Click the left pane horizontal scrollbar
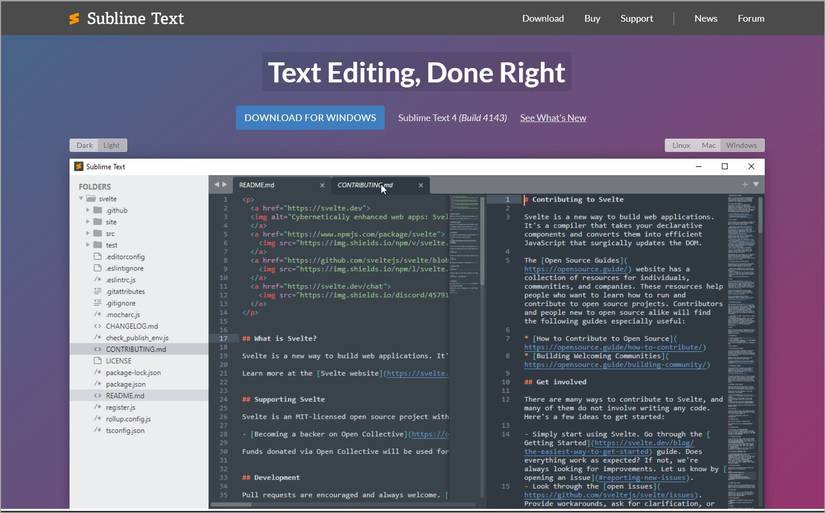The image size is (825, 513). (230, 505)
